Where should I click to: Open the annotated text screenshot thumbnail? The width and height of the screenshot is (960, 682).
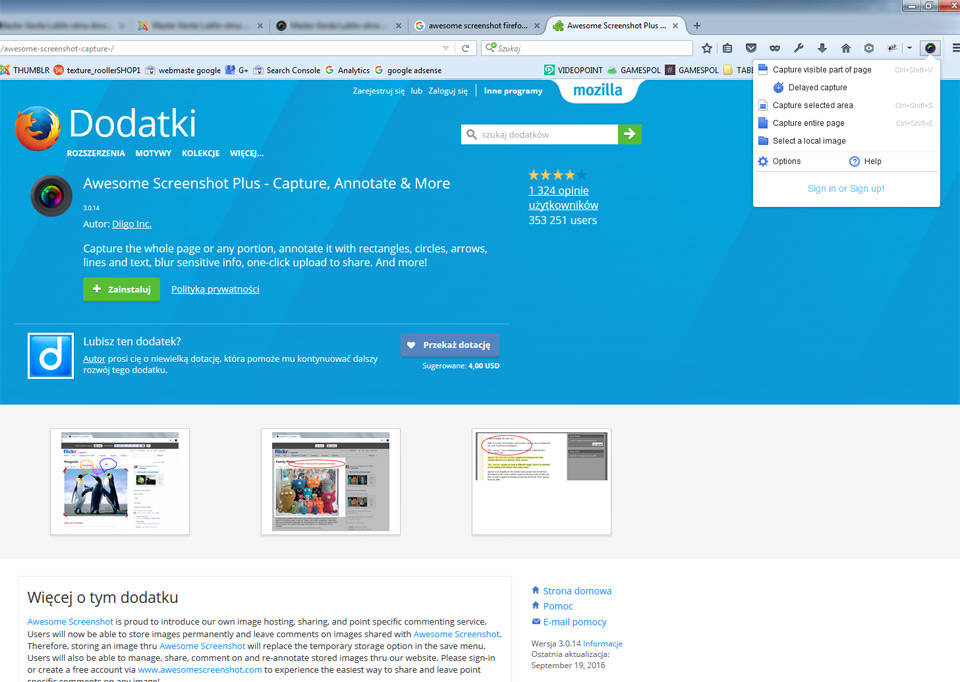[x=541, y=482]
